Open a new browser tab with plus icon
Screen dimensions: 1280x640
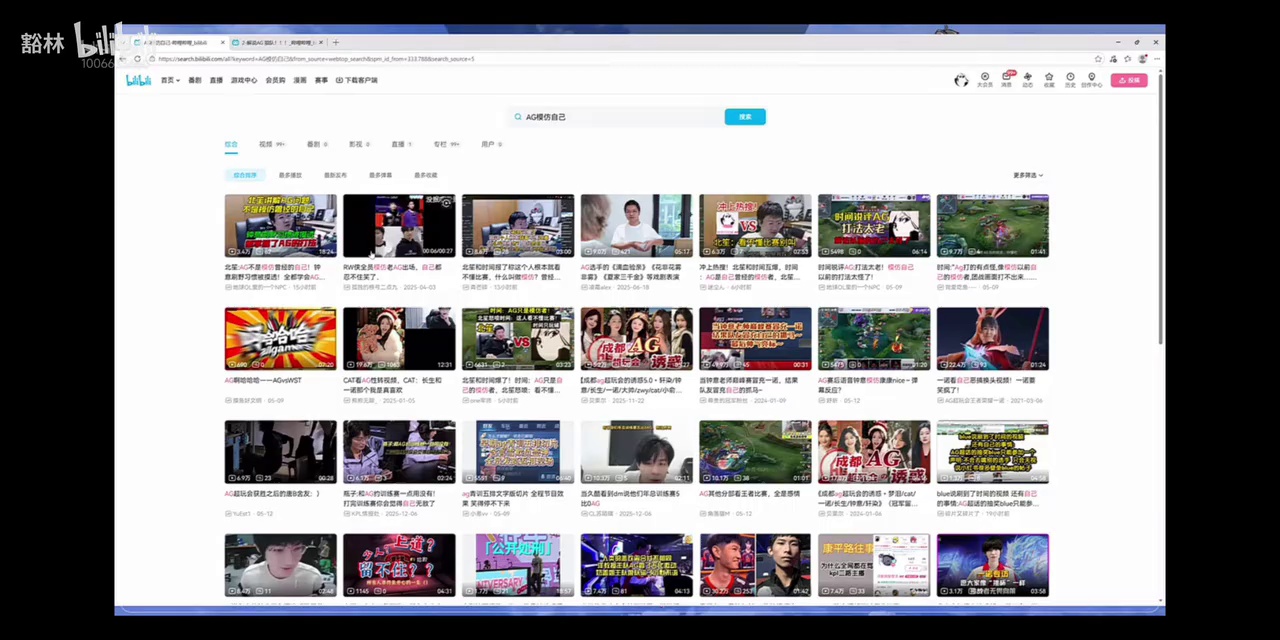(335, 43)
